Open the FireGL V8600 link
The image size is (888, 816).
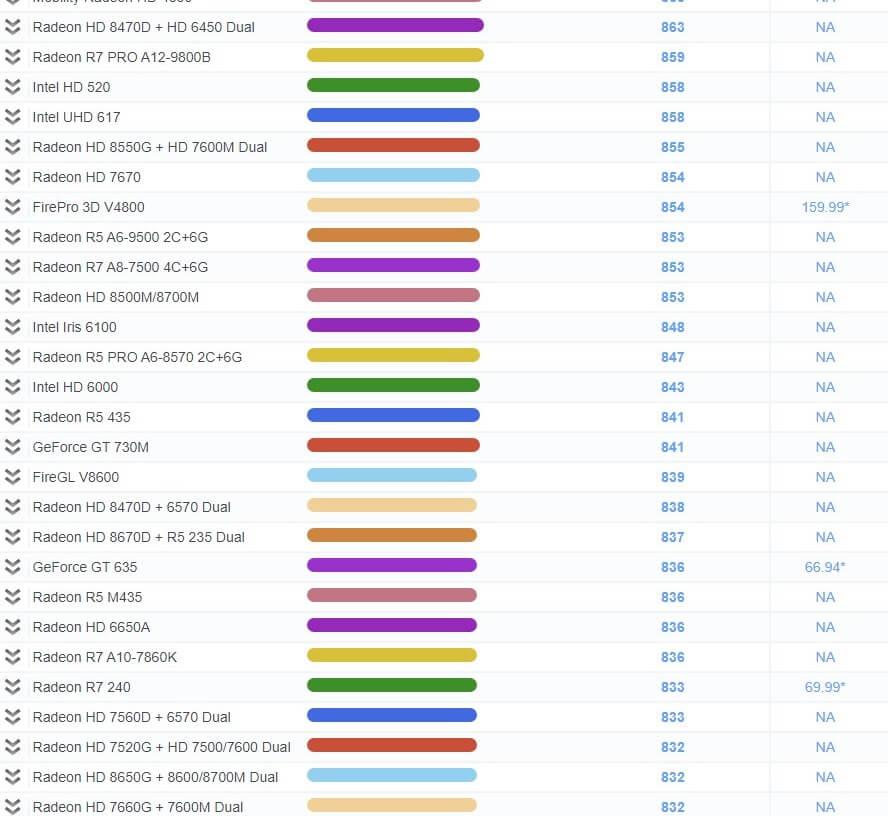76,477
